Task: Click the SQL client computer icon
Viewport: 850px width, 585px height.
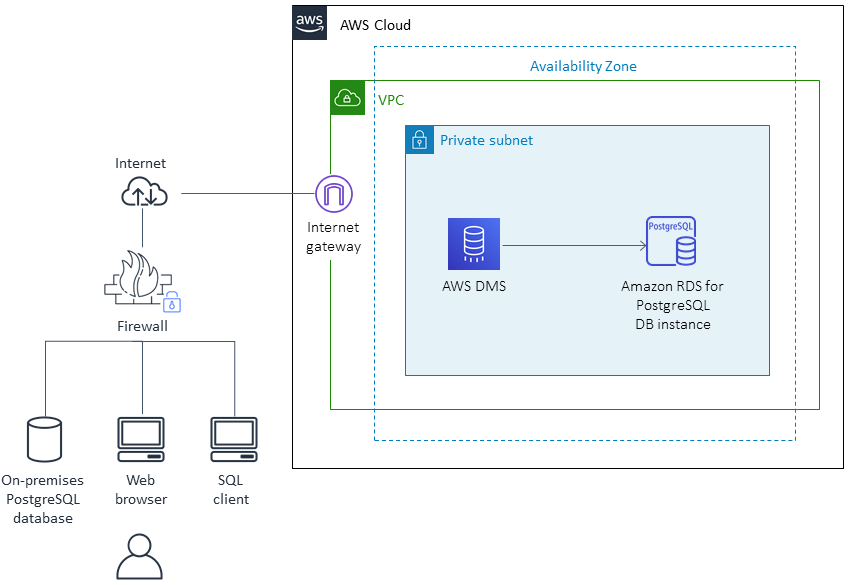Action: click(x=234, y=439)
